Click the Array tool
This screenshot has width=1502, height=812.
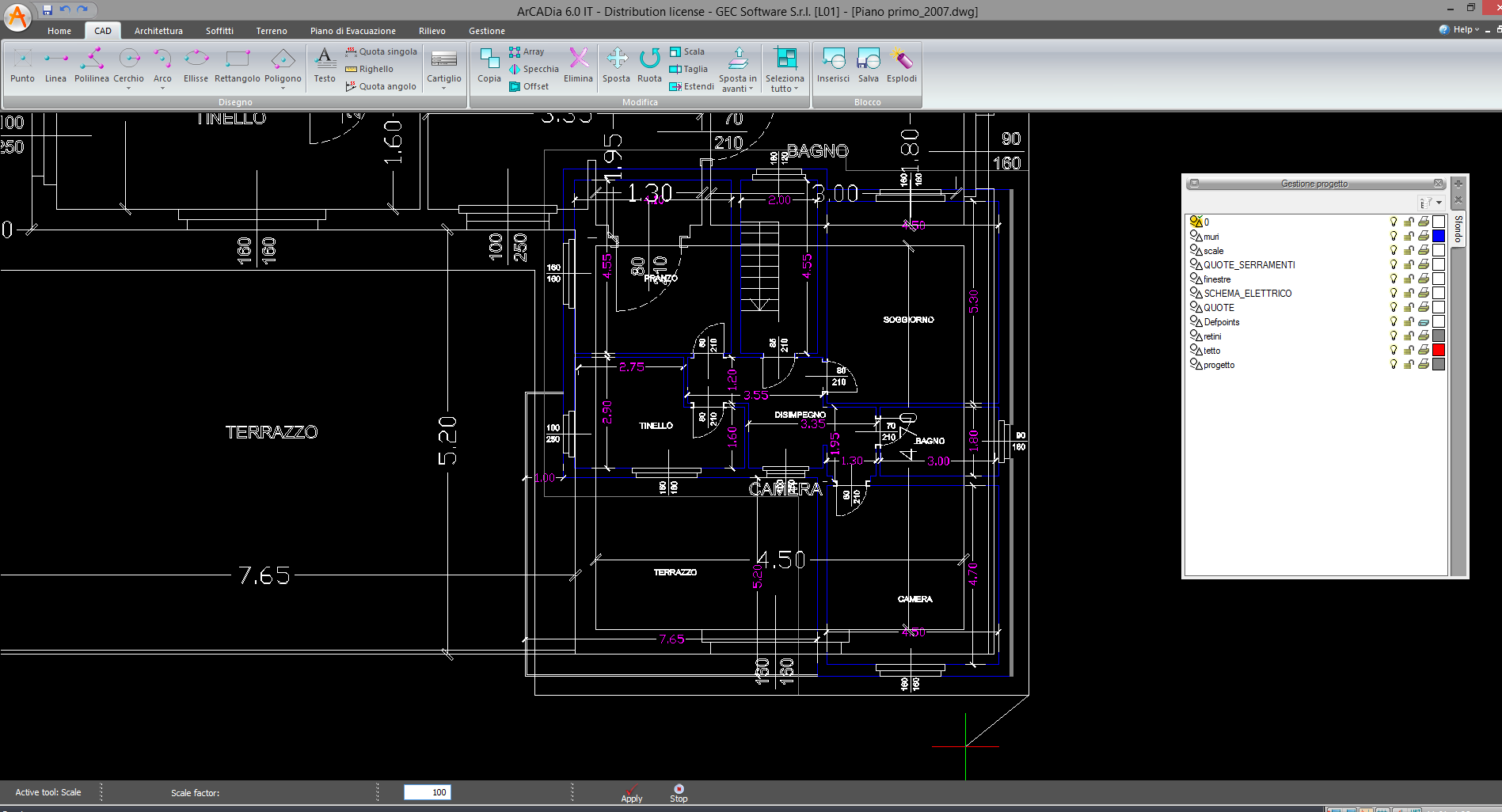(x=527, y=51)
